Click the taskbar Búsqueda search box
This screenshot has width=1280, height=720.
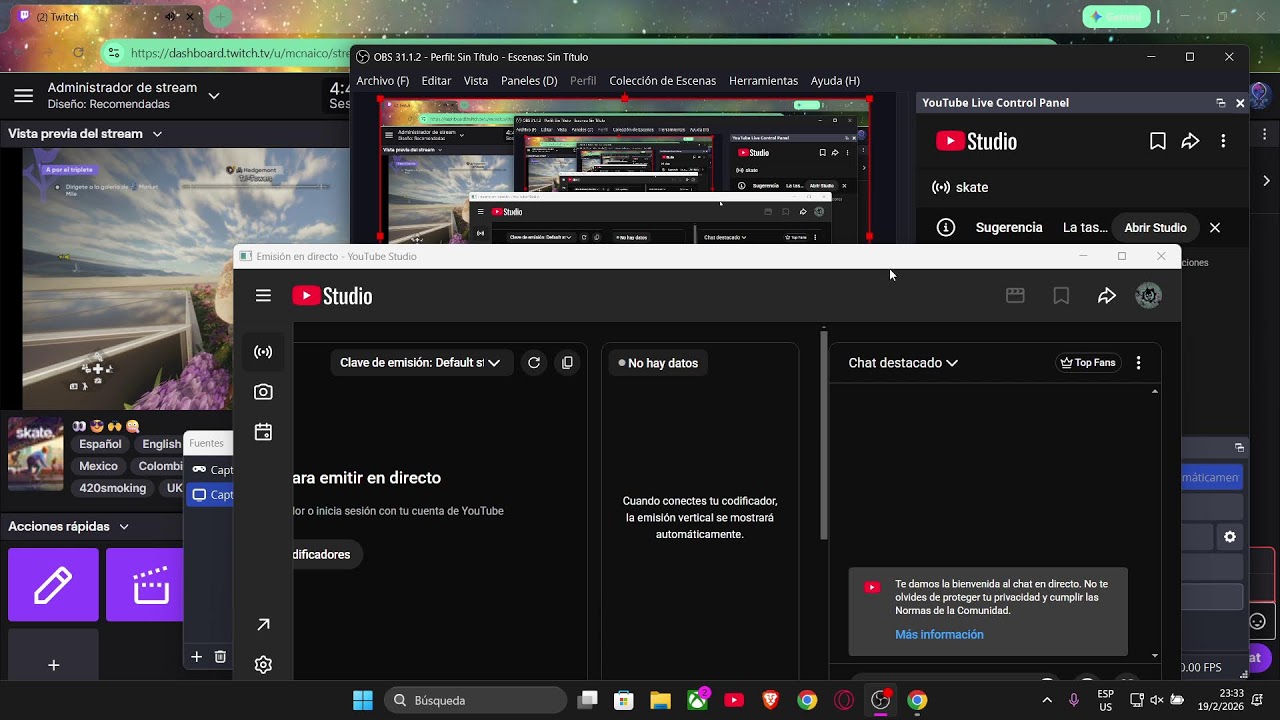pyautogui.click(x=475, y=700)
